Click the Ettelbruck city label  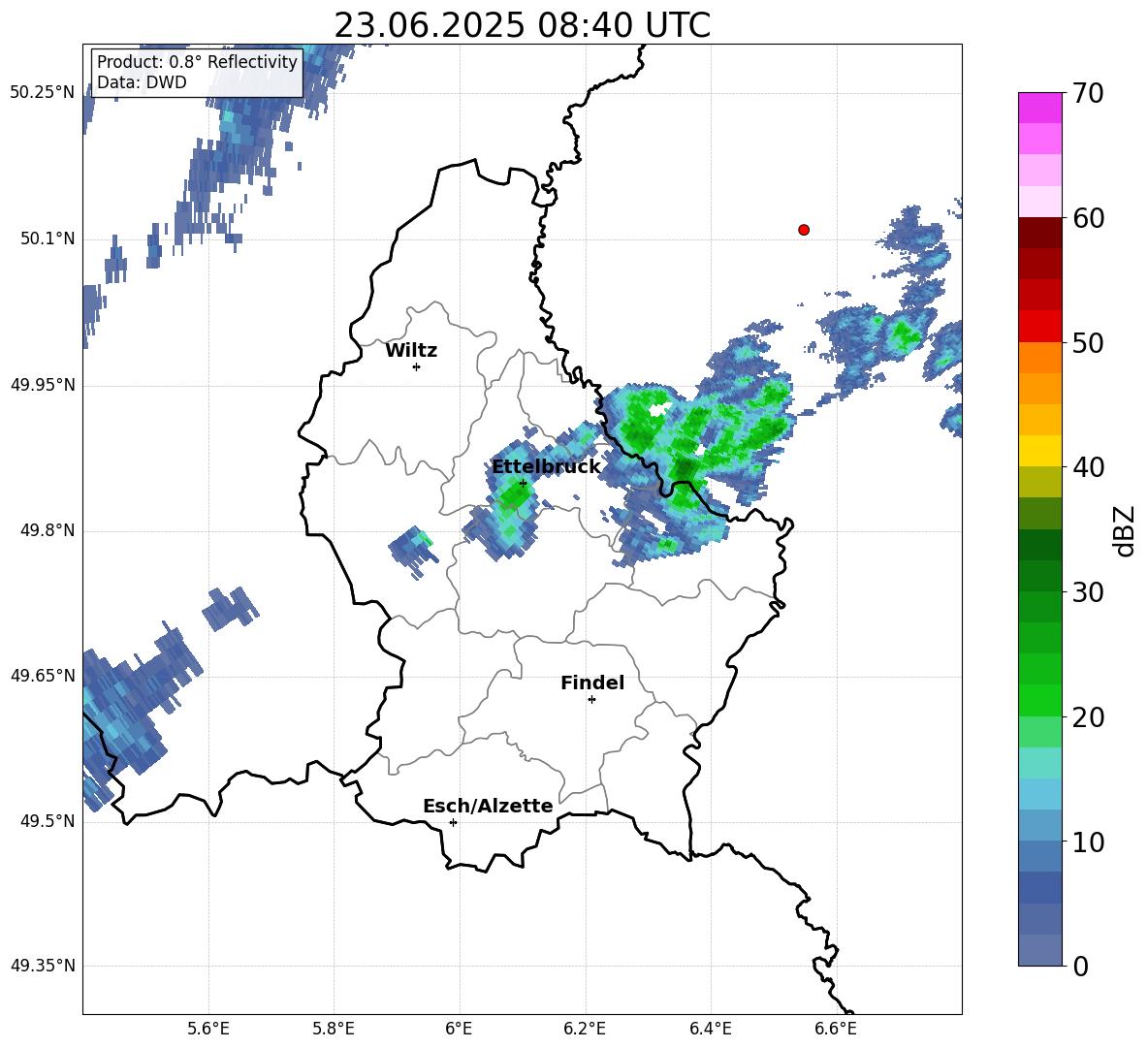(x=546, y=466)
